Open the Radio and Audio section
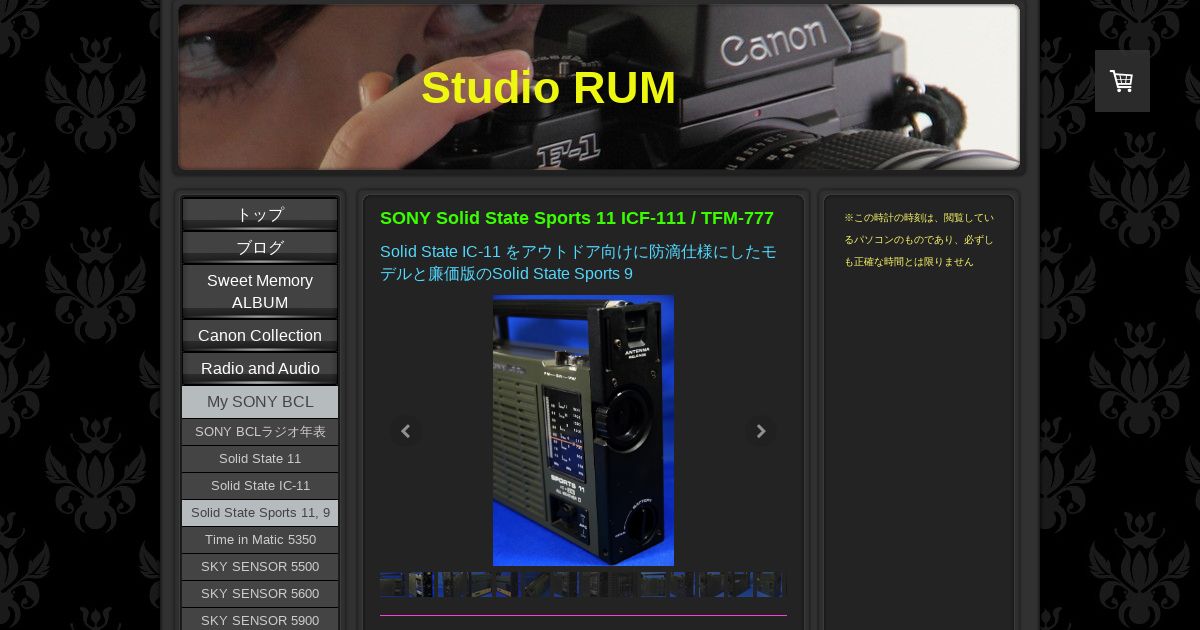 [260, 368]
